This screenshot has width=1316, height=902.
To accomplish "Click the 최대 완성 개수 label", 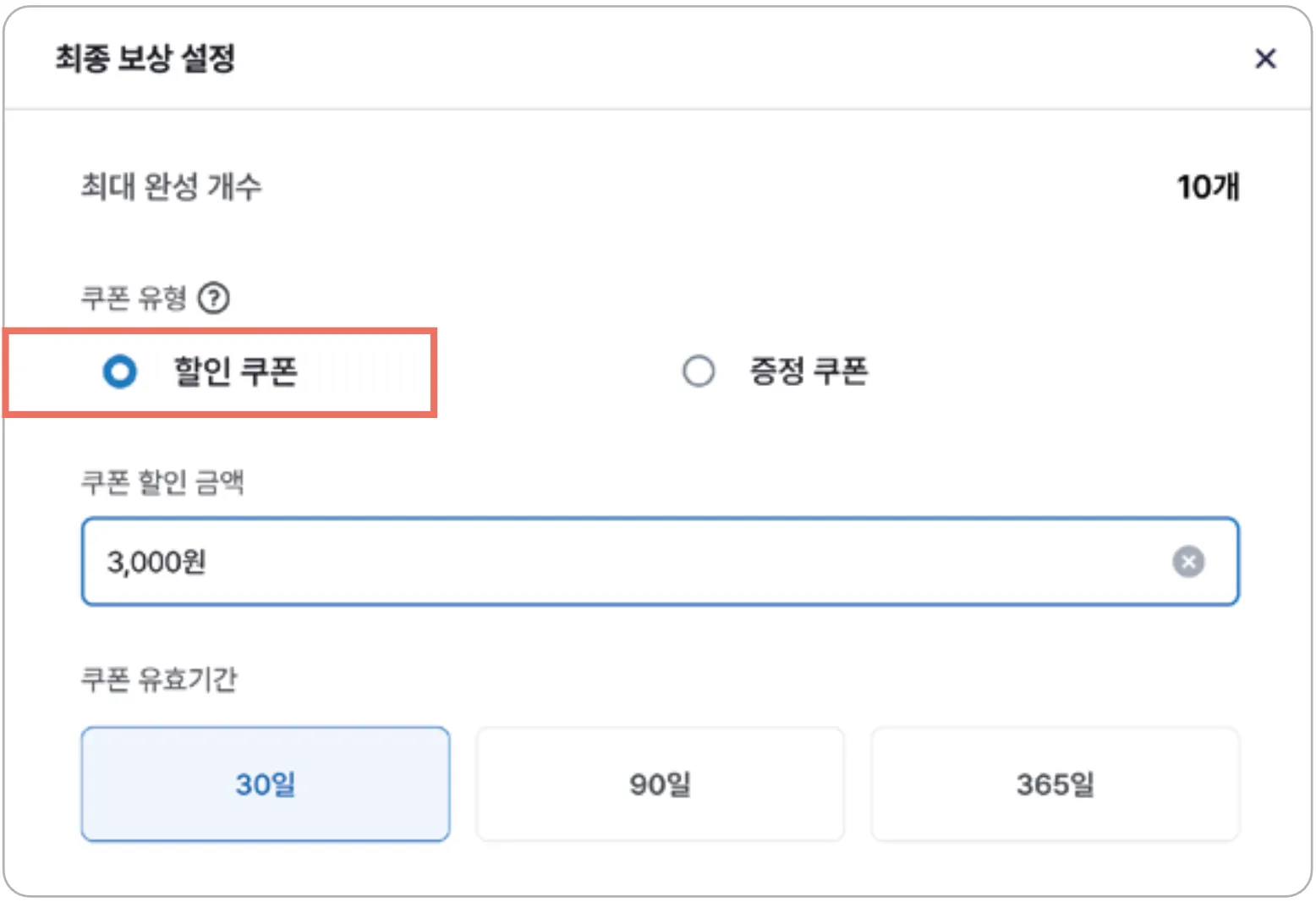I will pyautogui.click(x=171, y=186).
